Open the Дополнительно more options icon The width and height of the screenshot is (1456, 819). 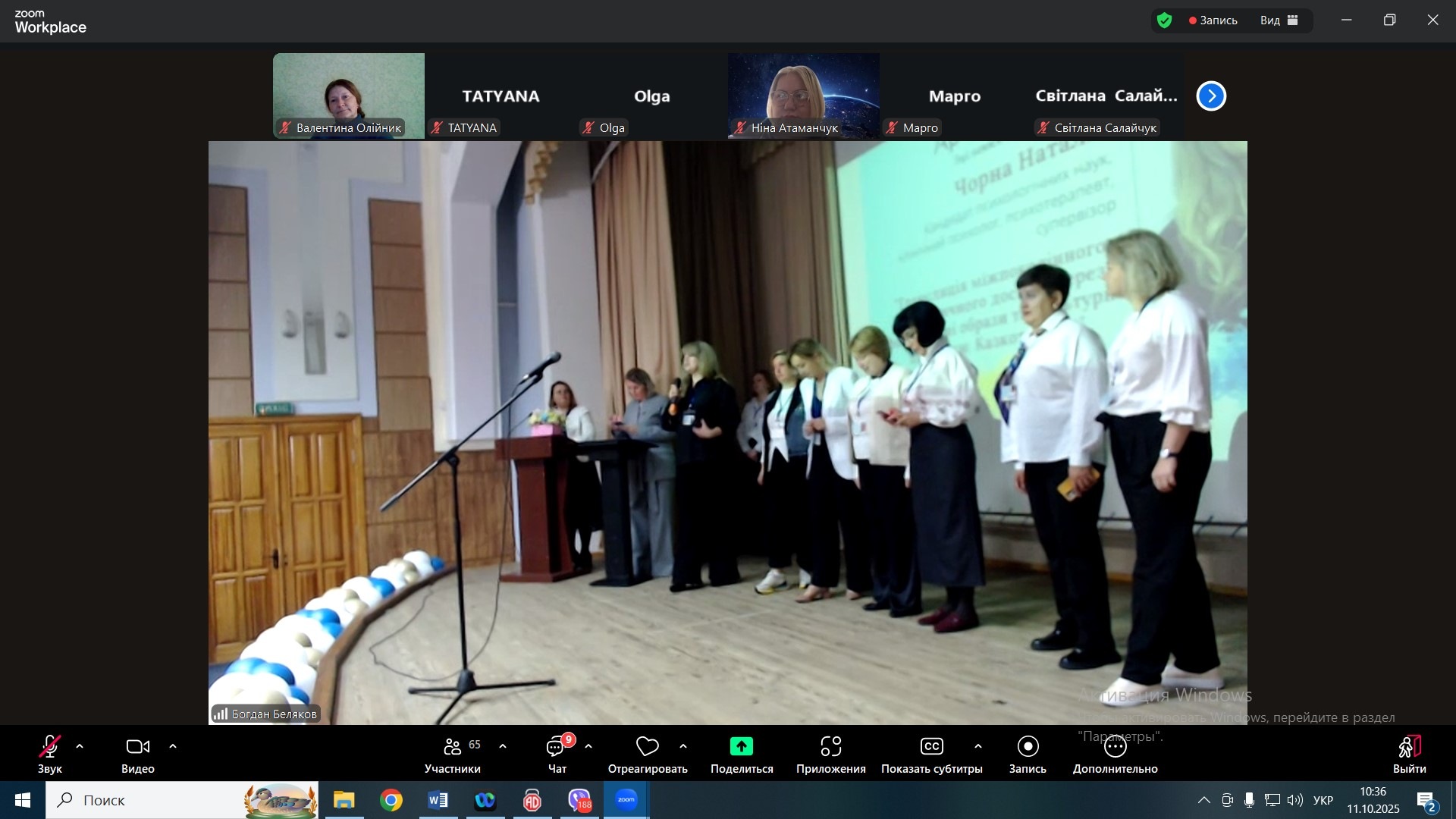[x=1115, y=747]
